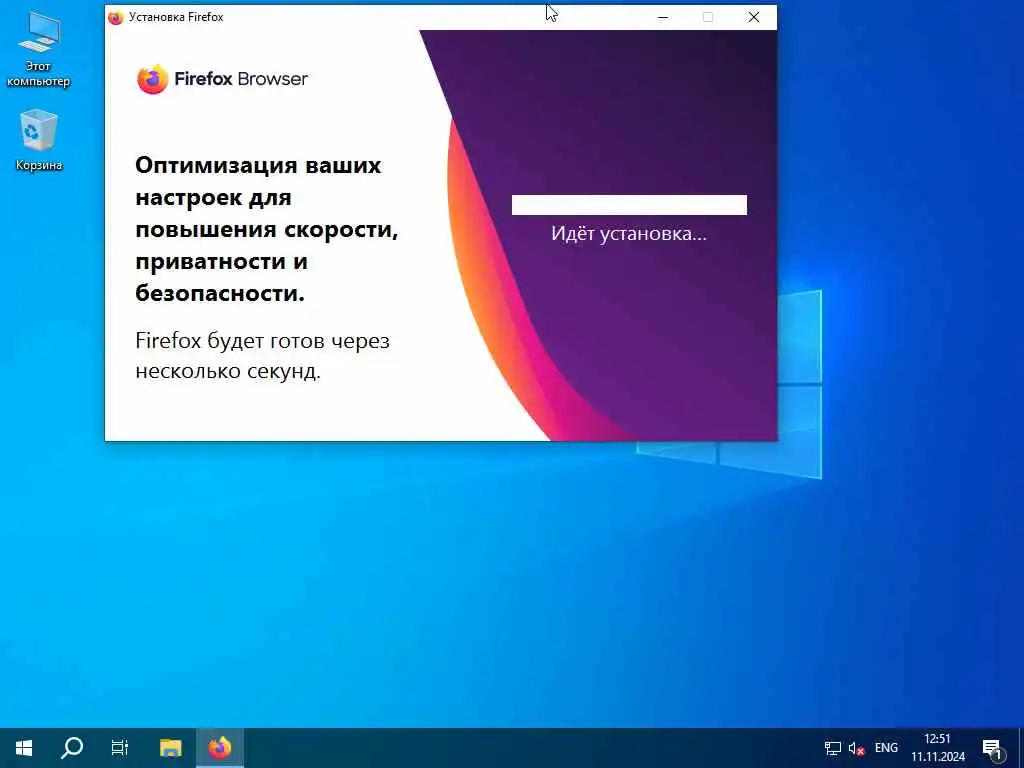
Task: Click the text 'Firefox будет готов через несколько секунд.'
Action: 262,356
